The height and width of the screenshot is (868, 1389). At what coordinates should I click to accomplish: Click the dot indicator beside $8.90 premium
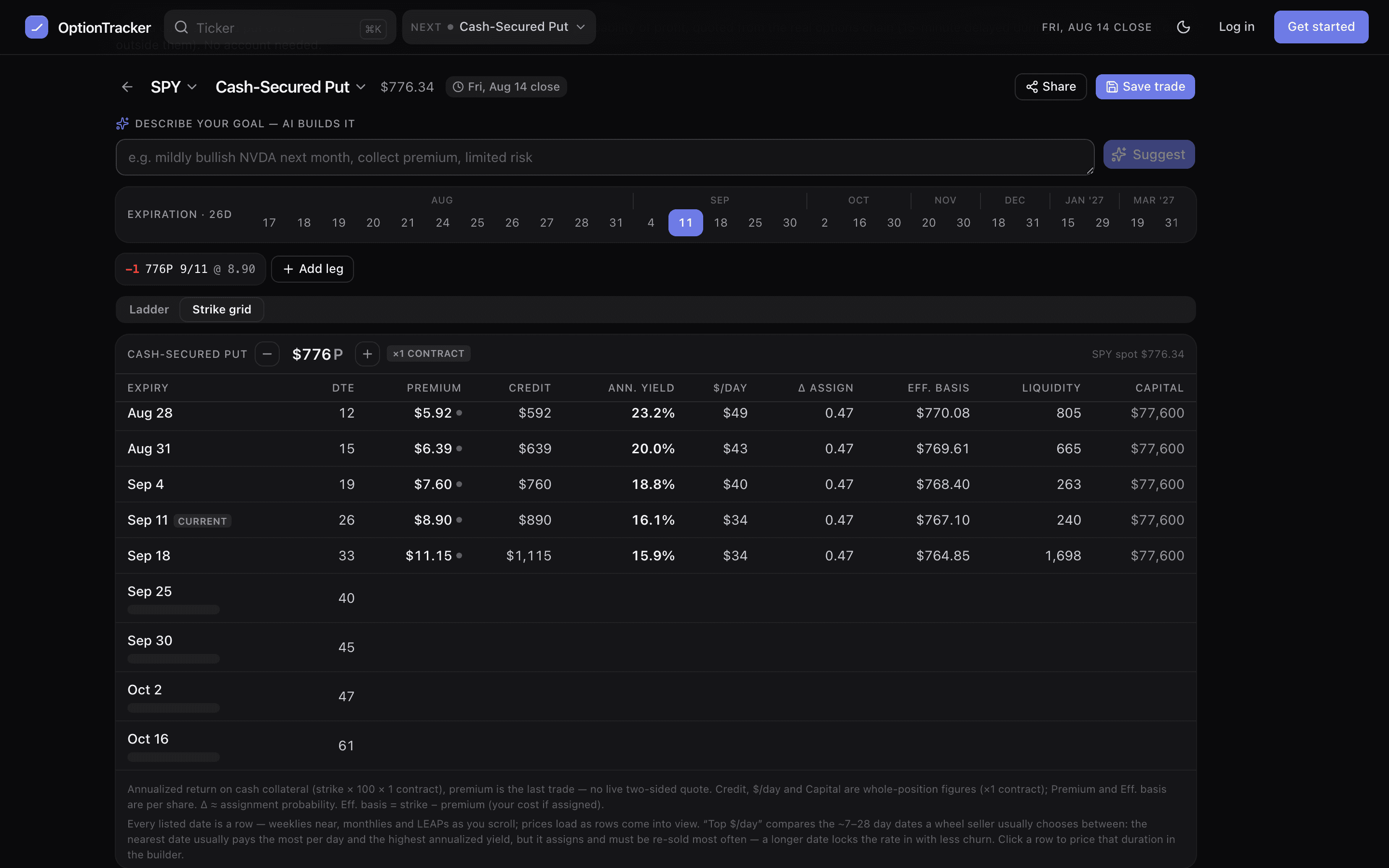coord(459,519)
